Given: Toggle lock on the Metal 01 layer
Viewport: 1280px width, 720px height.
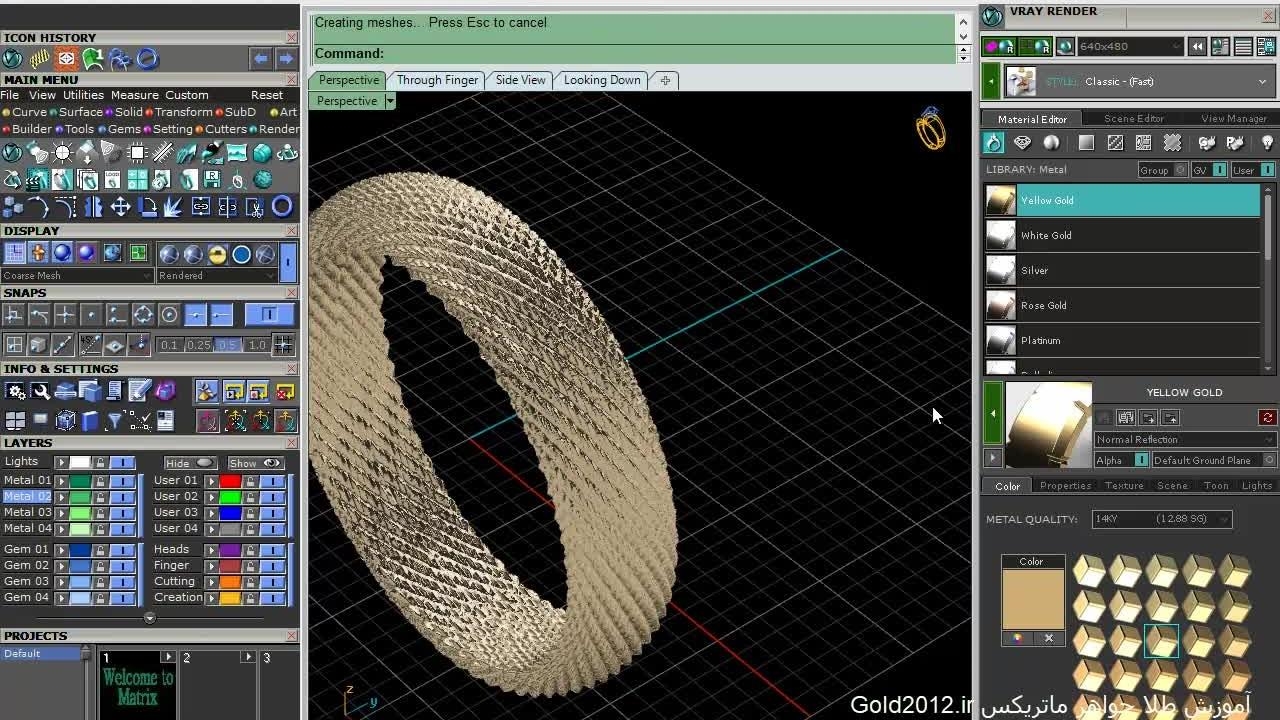Looking at the screenshot, I should pos(100,481).
